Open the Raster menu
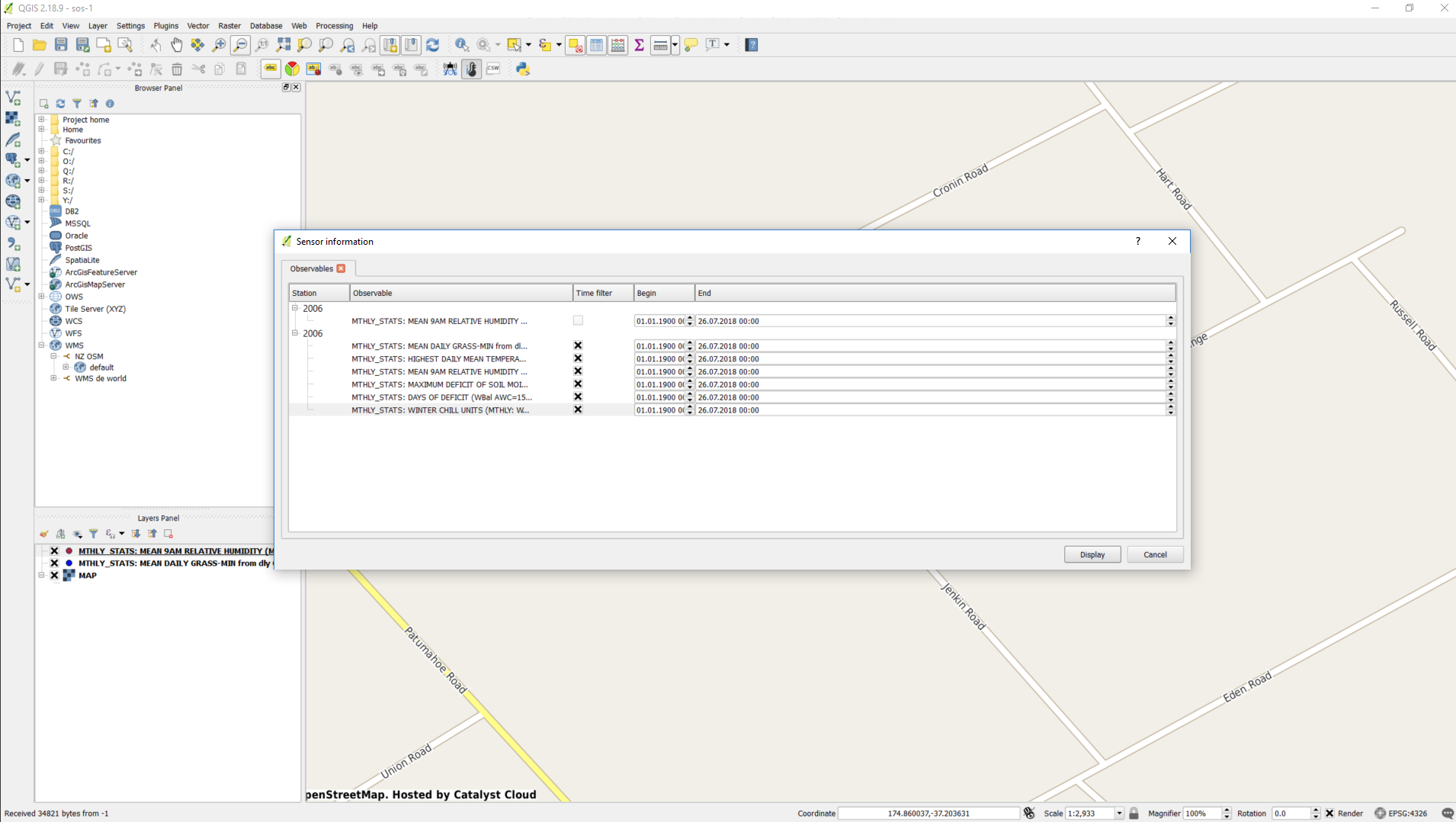Screen dimensions: 1456x822 tap(229, 26)
